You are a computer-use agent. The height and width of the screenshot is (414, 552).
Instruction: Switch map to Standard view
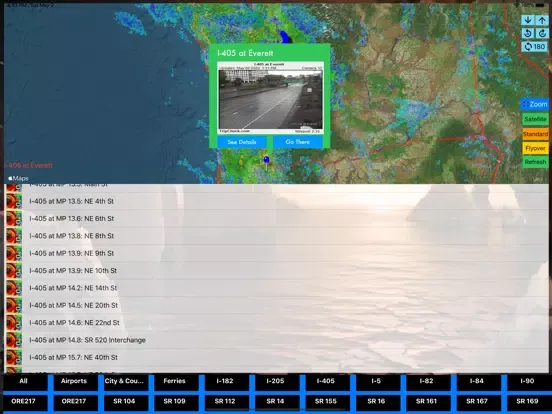click(x=535, y=134)
